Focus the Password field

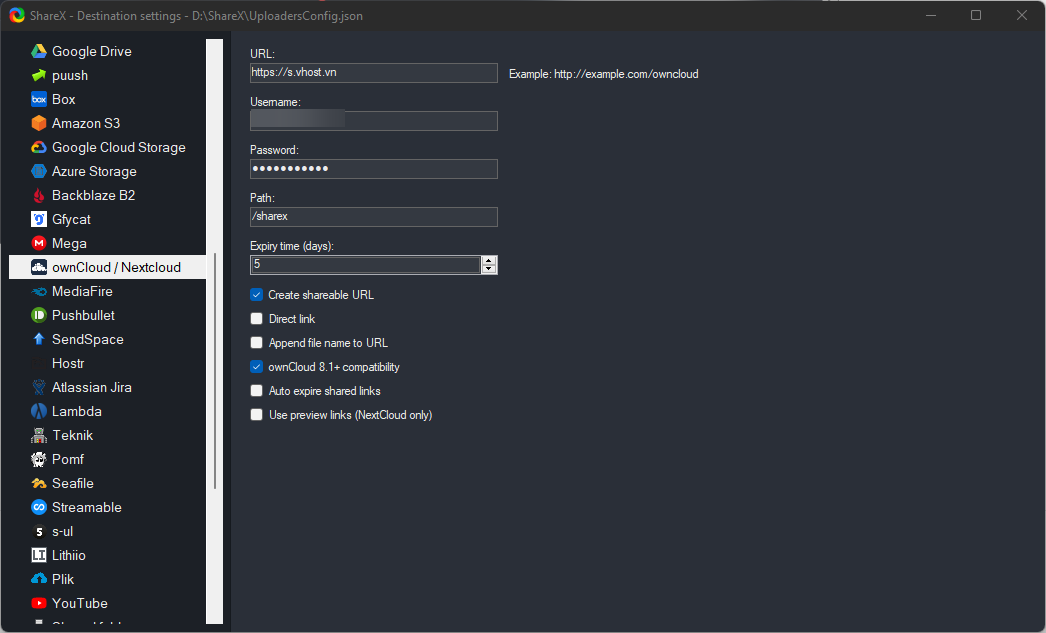(373, 169)
